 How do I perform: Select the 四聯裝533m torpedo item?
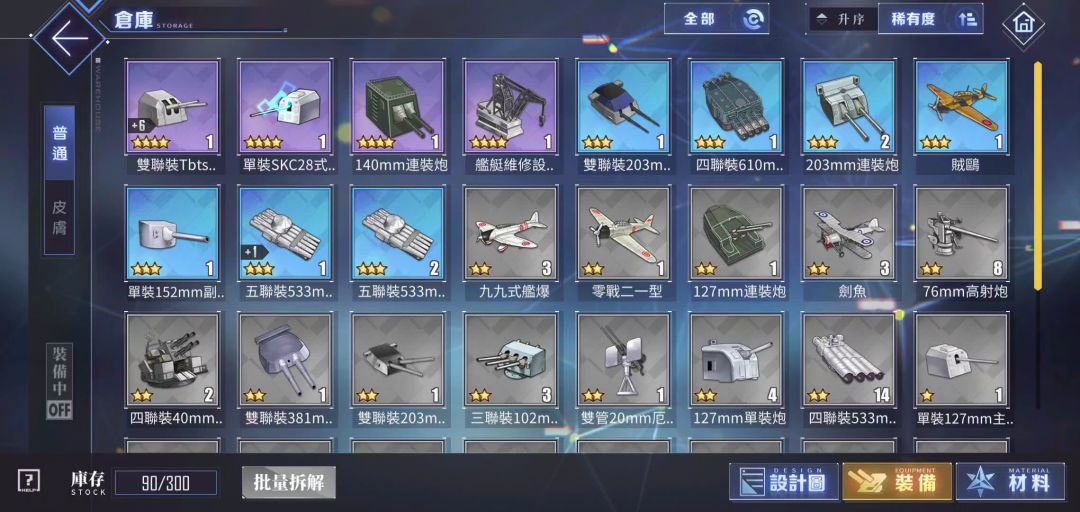tap(849, 369)
